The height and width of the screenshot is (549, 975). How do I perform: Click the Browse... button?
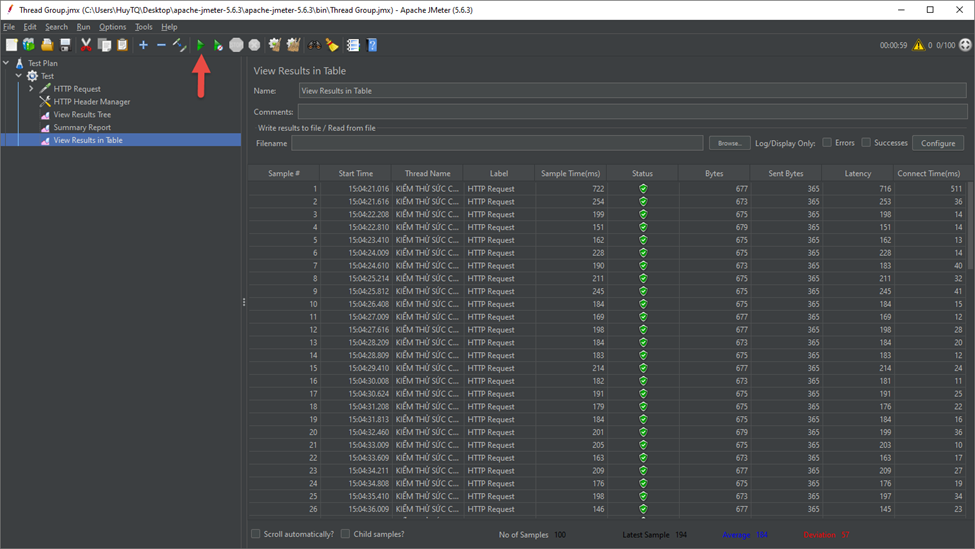(729, 143)
